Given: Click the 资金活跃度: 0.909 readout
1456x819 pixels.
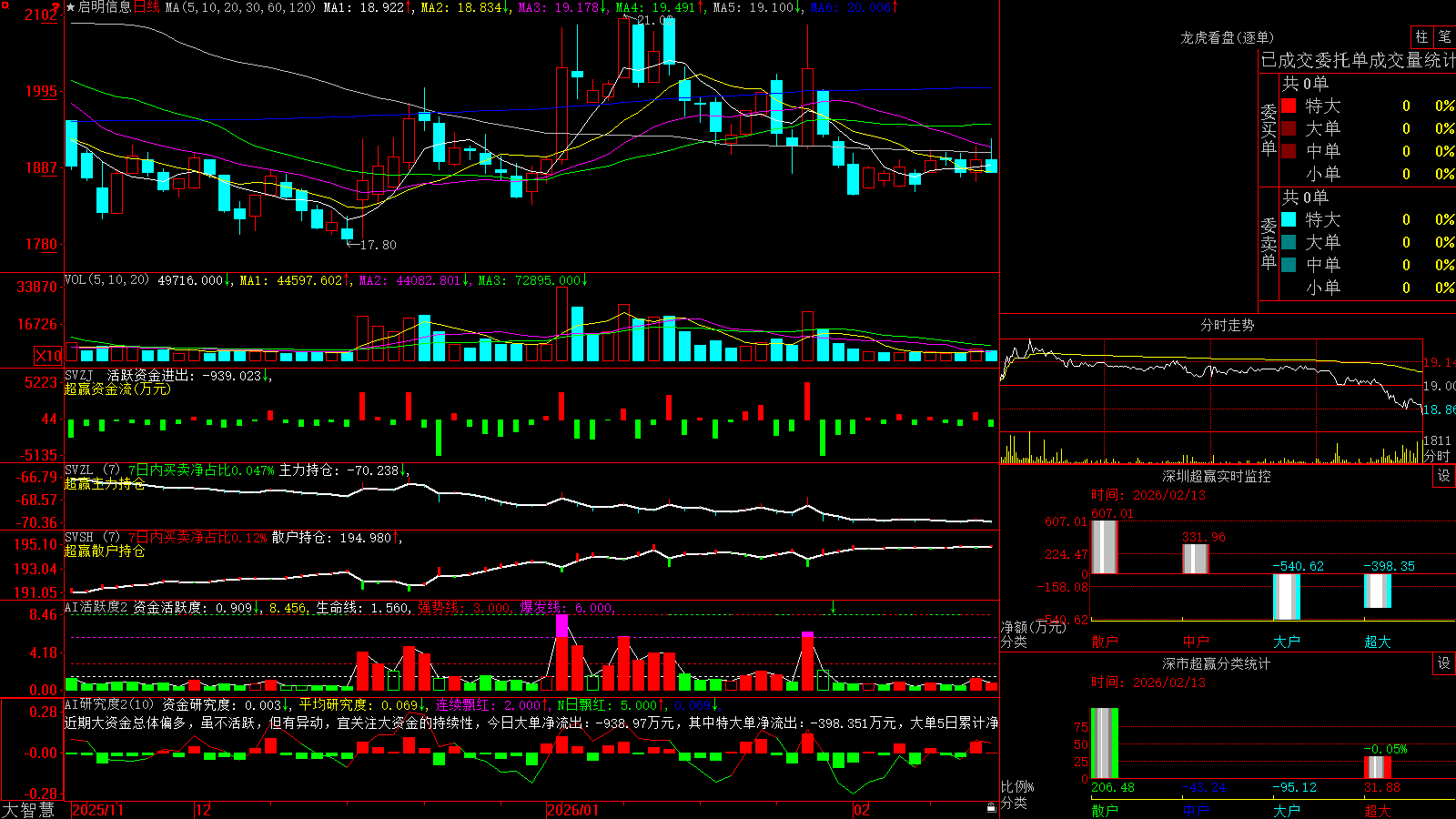Looking at the screenshot, I should pos(194,608).
